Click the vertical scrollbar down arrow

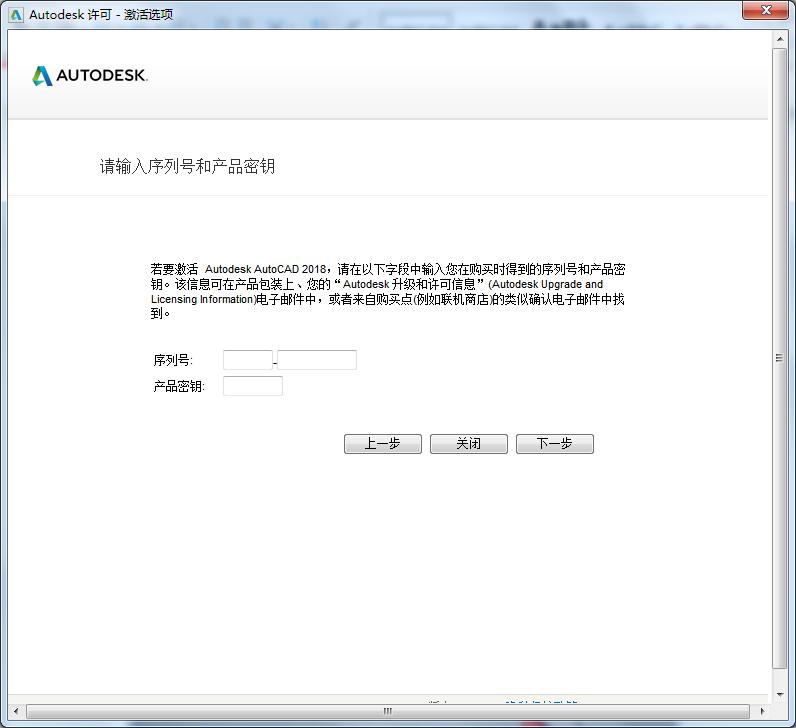780,694
